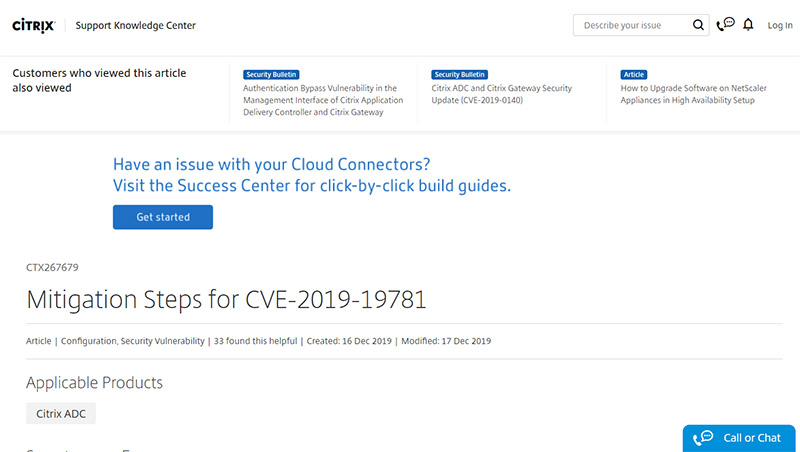800x452 pixels.
Task: Open the phone chat icon in header
Action: 725,24
